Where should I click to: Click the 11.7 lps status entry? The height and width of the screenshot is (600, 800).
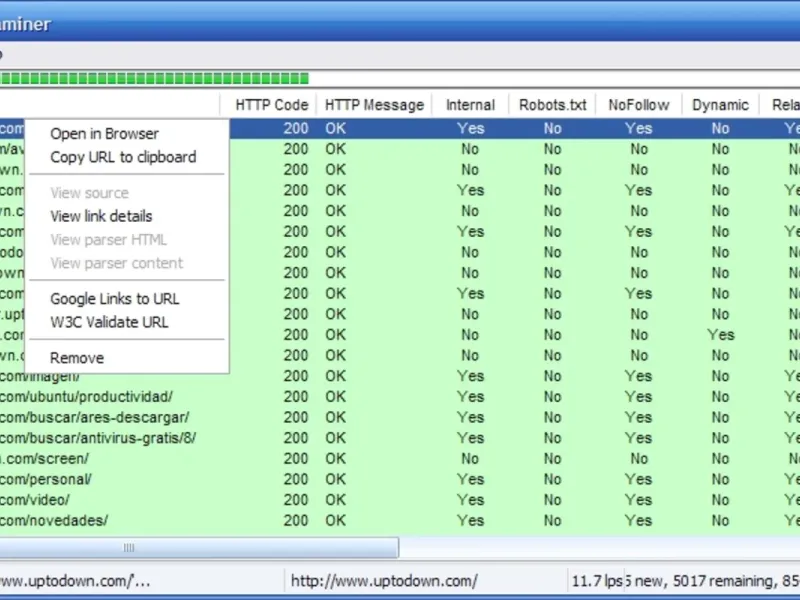point(596,581)
